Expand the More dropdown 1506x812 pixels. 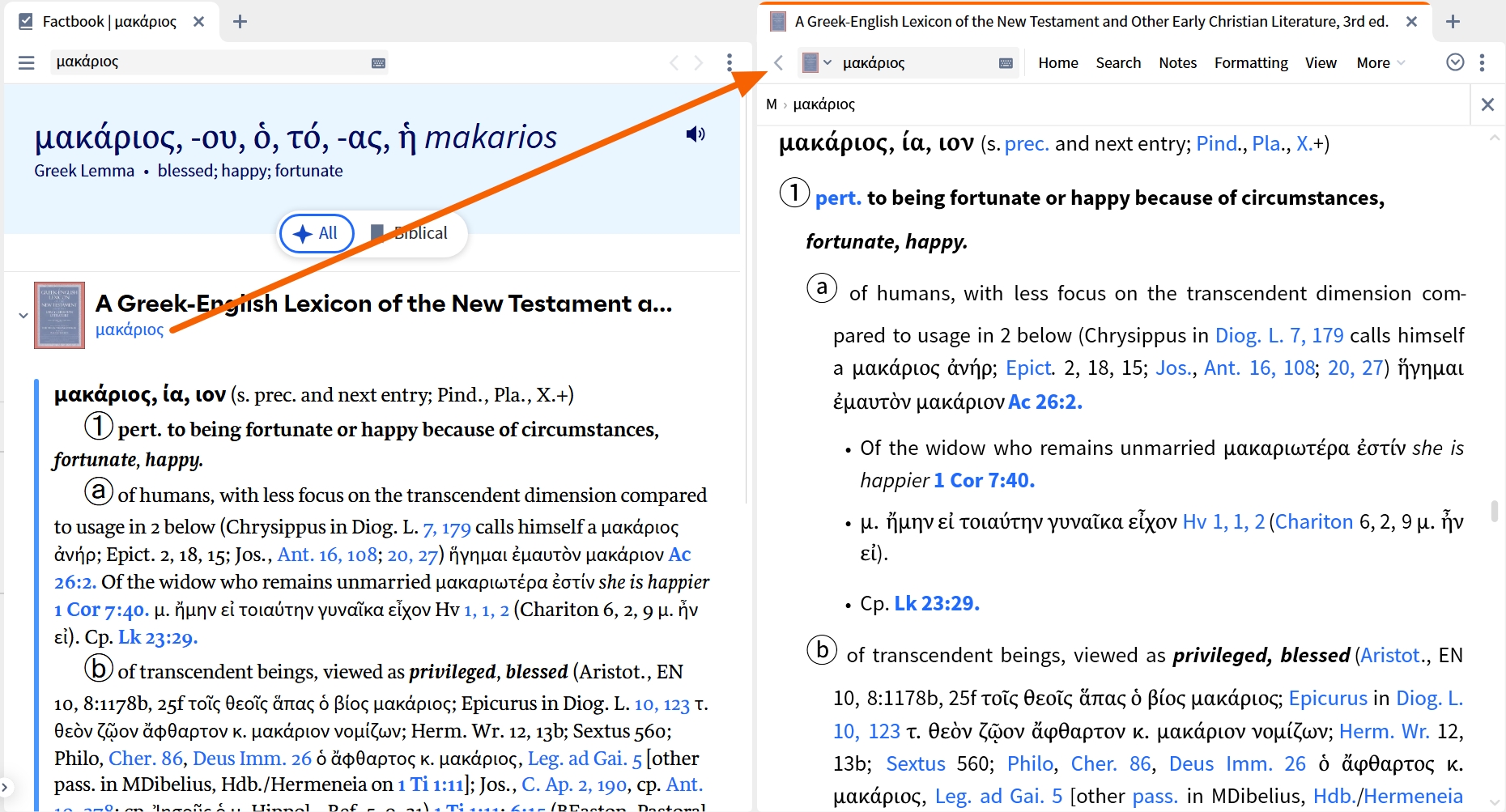[1380, 62]
